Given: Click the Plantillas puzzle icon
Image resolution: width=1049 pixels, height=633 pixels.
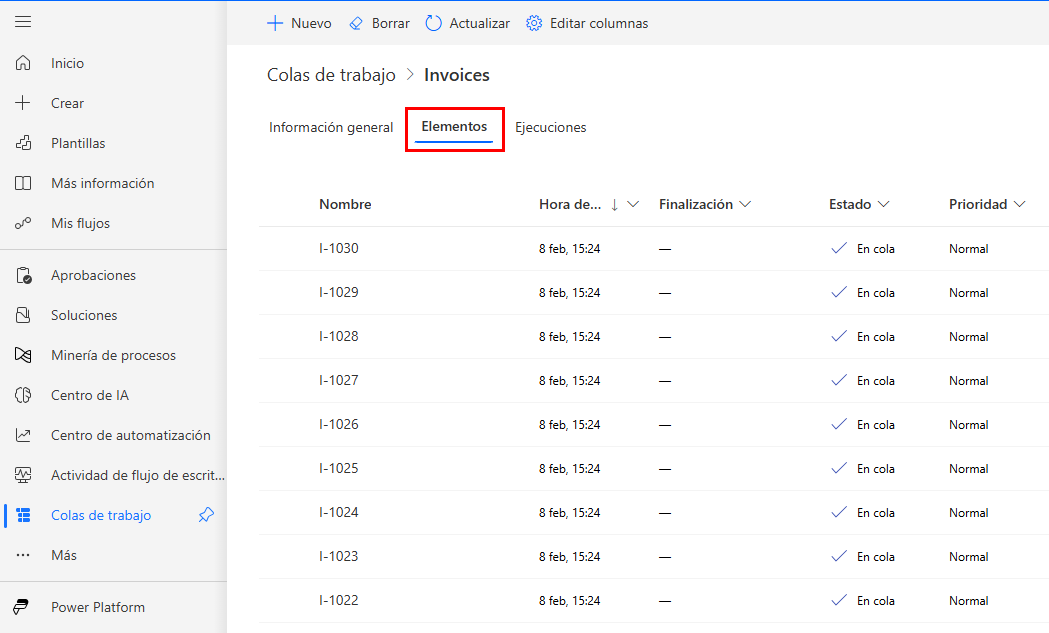Looking at the screenshot, I should click(x=23, y=143).
